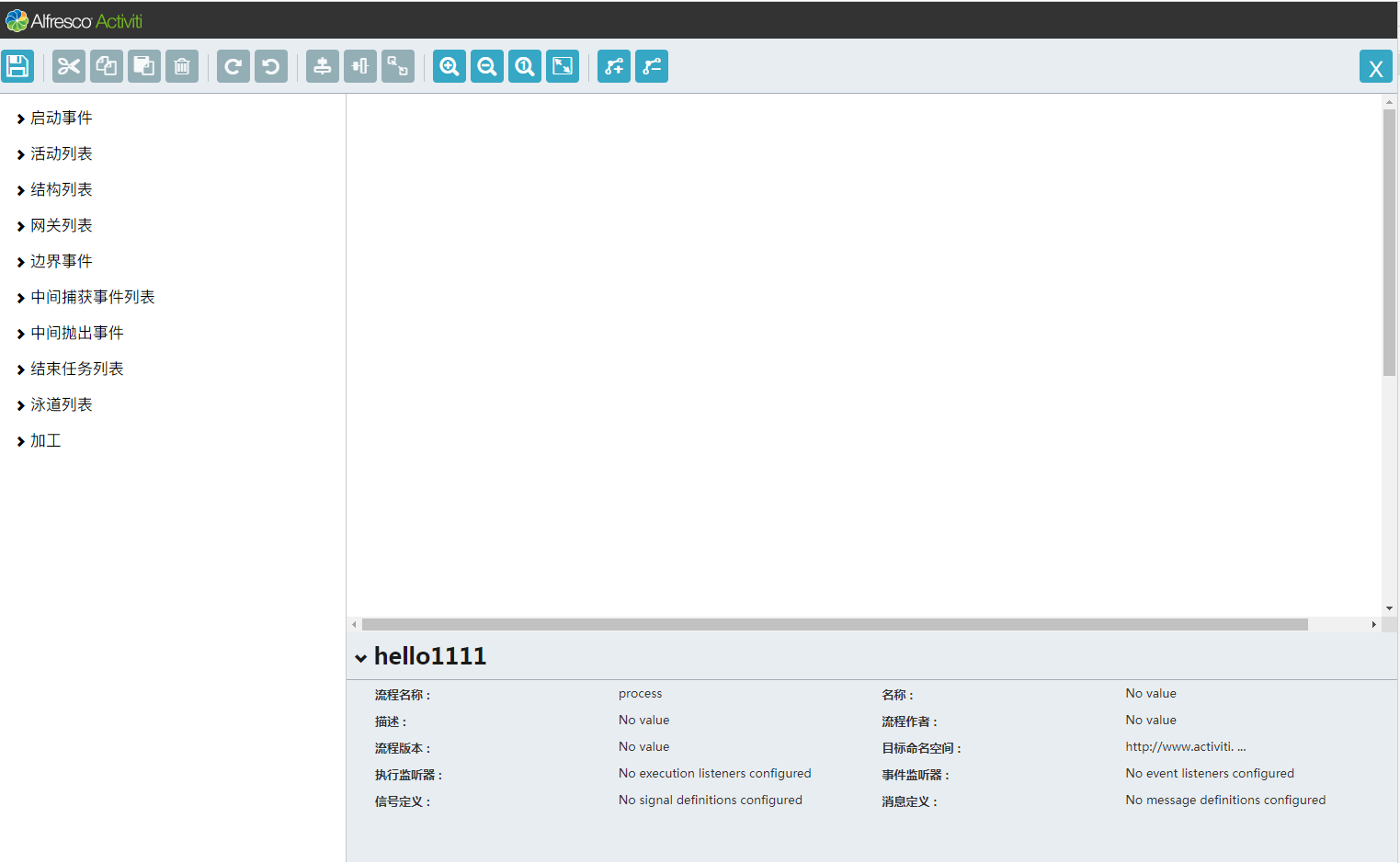Fit the diagram to the screen
The width and height of the screenshot is (1400, 863).
(x=562, y=65)
